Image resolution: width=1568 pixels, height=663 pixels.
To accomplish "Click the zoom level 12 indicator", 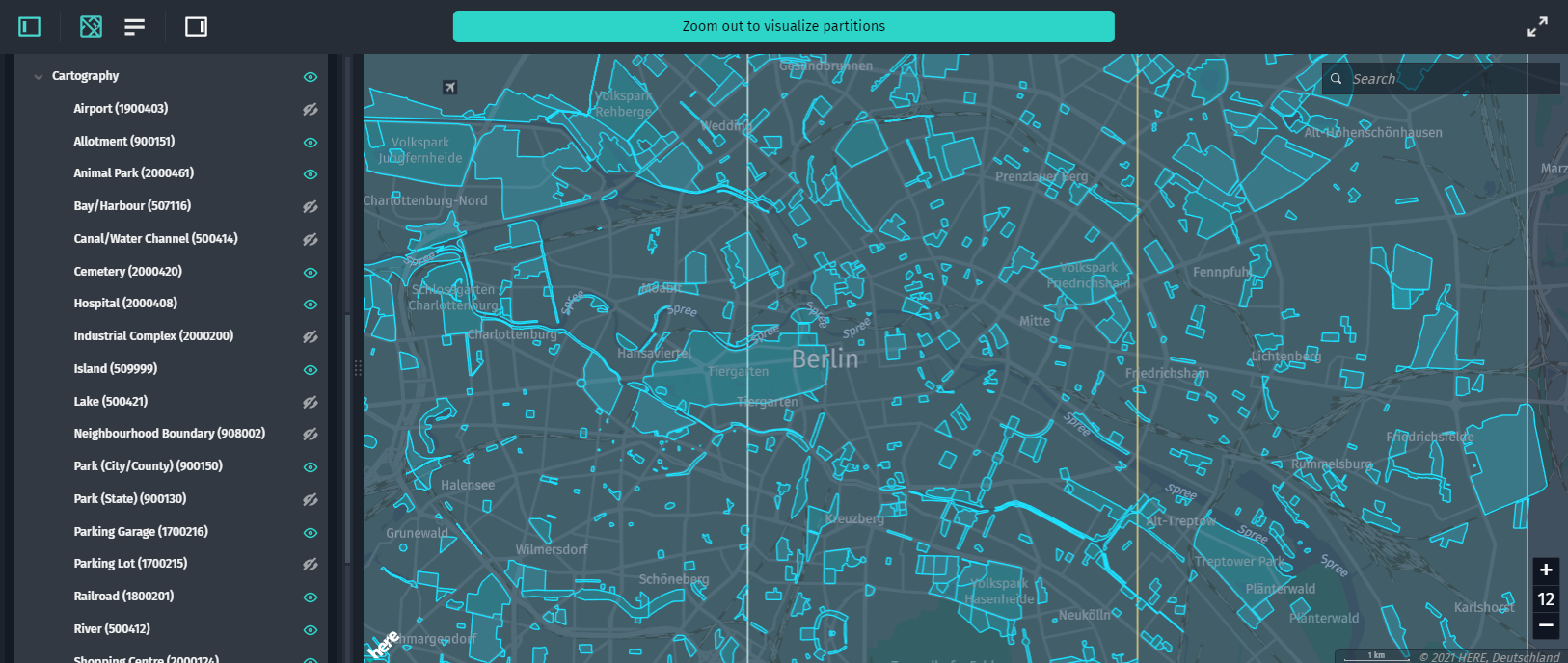I will (1546, 598).
